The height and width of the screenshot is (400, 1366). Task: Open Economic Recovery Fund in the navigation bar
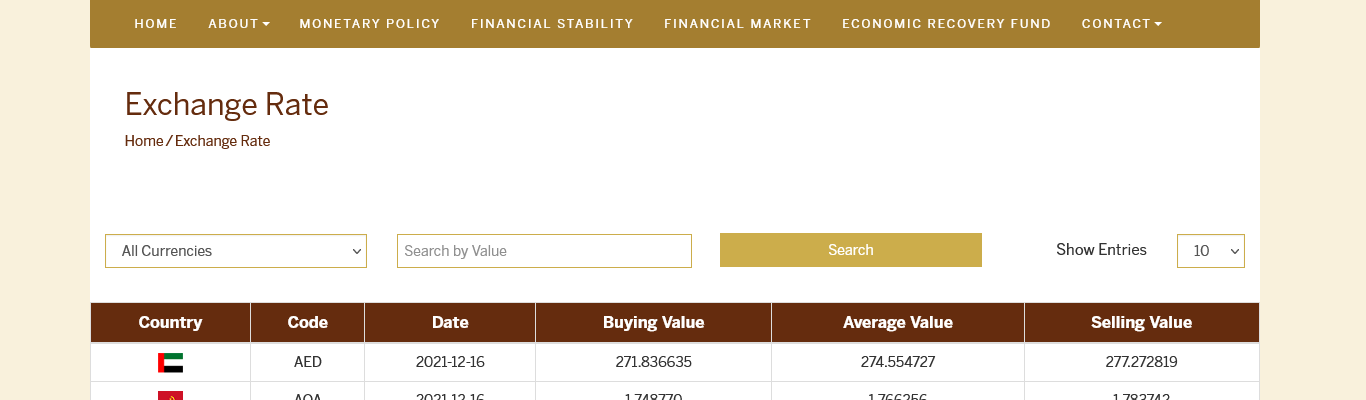click(946, 24)
